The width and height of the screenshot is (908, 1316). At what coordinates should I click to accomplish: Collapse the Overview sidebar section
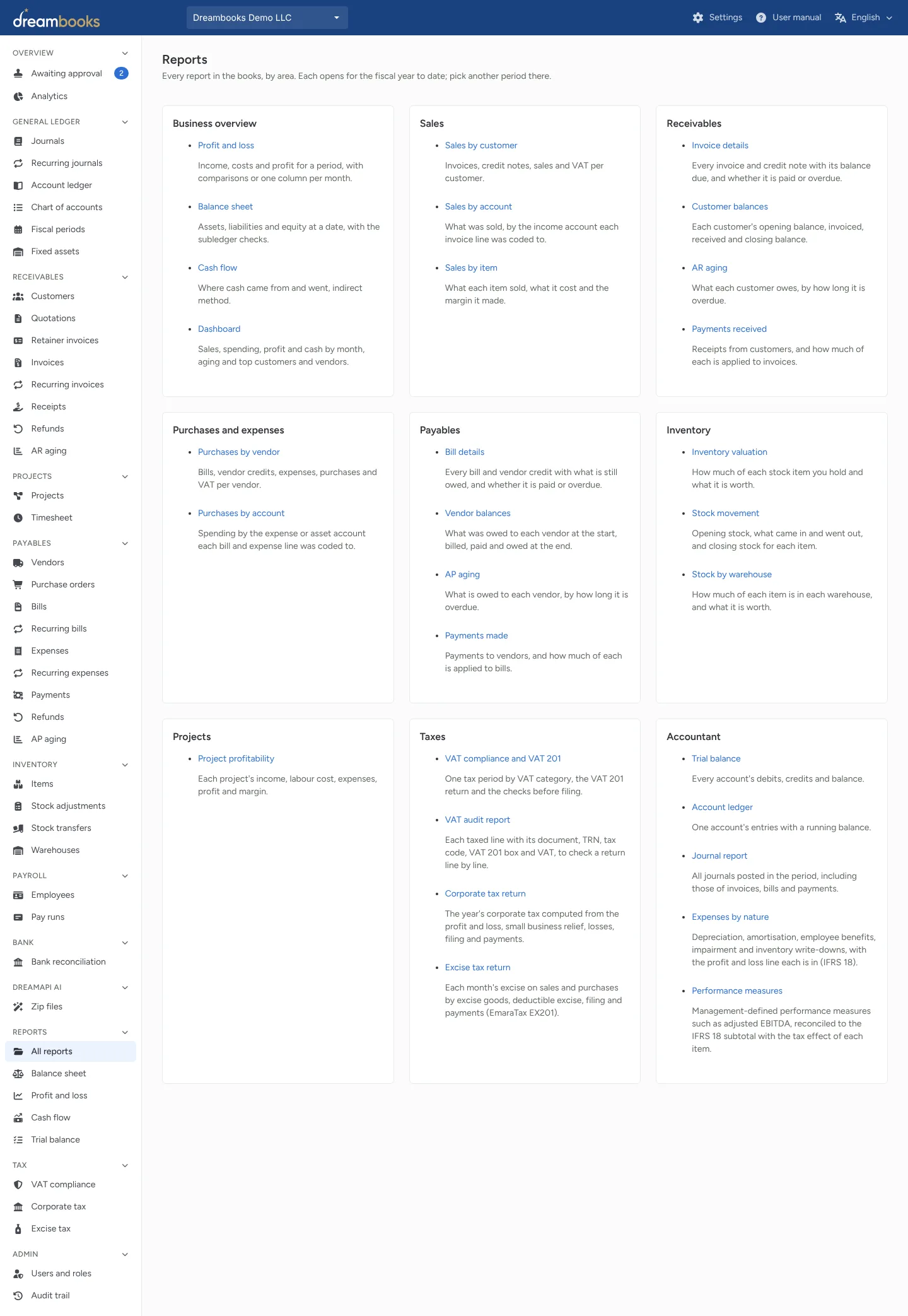pyautogui.click(x=125, y=53)
